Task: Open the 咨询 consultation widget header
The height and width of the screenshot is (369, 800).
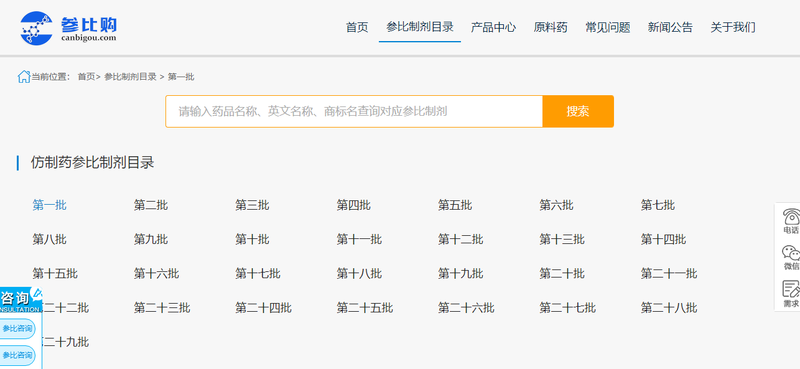Action: pyautogui.click(x=21, y=300)
